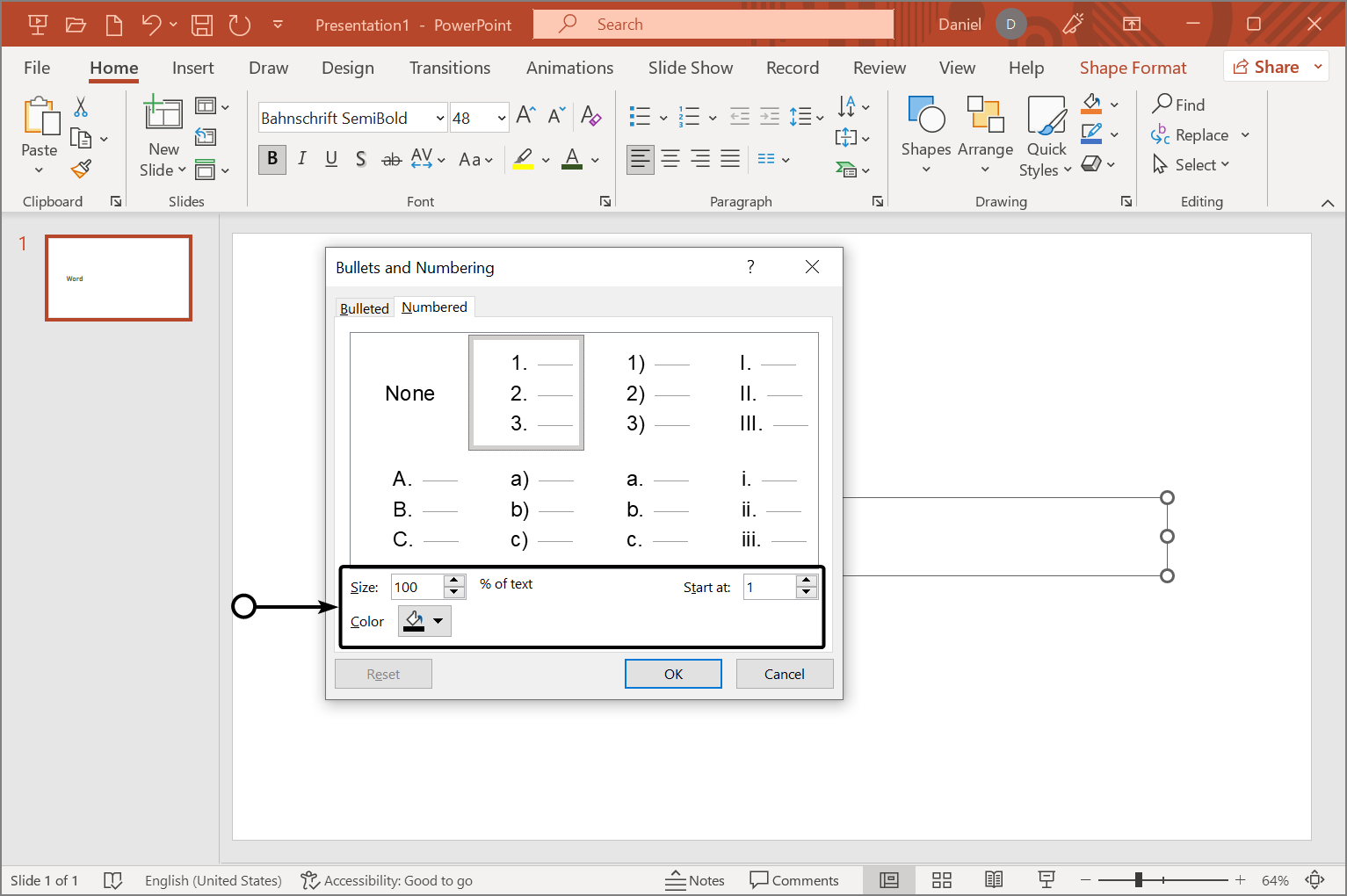Toggle Italic formatting
The width and height of the screenshot is (1347, 896).
(x=301, y=159)
